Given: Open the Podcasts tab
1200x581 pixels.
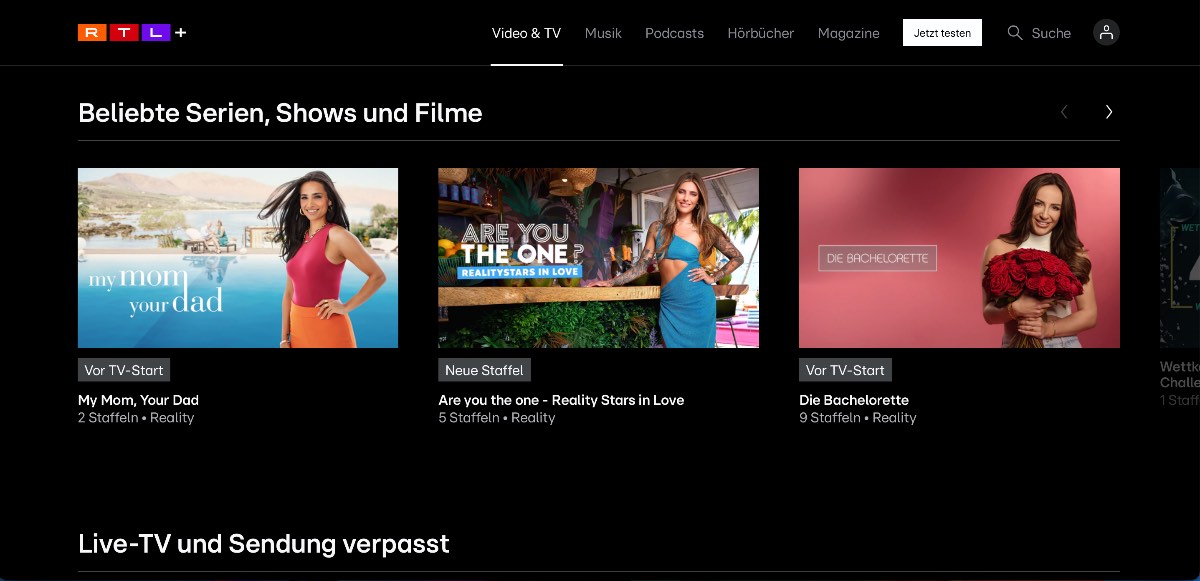Looking at the screenshot, I should (674, 33).
